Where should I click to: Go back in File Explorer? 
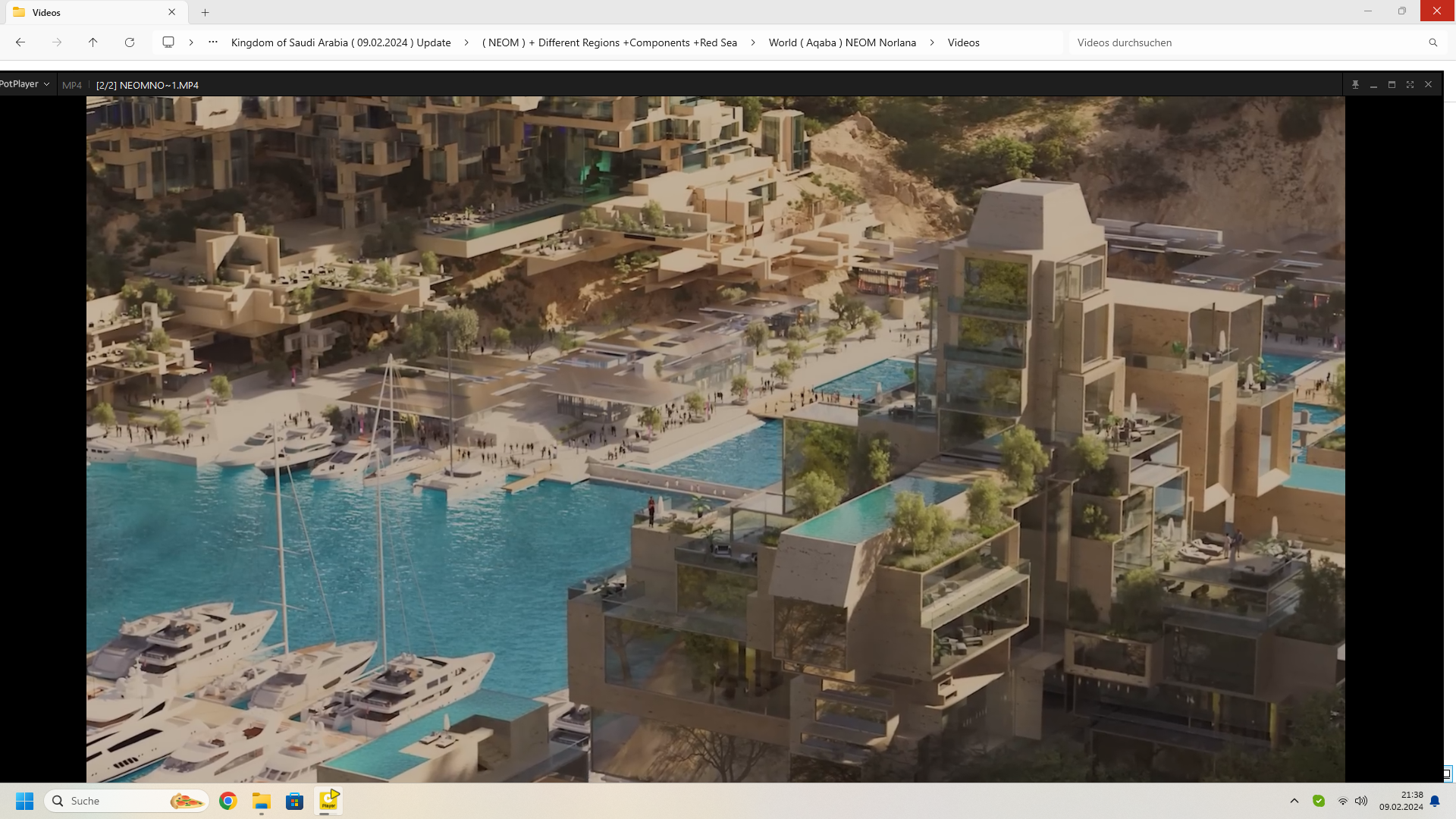pyautogui.click(x=20, y=42)
